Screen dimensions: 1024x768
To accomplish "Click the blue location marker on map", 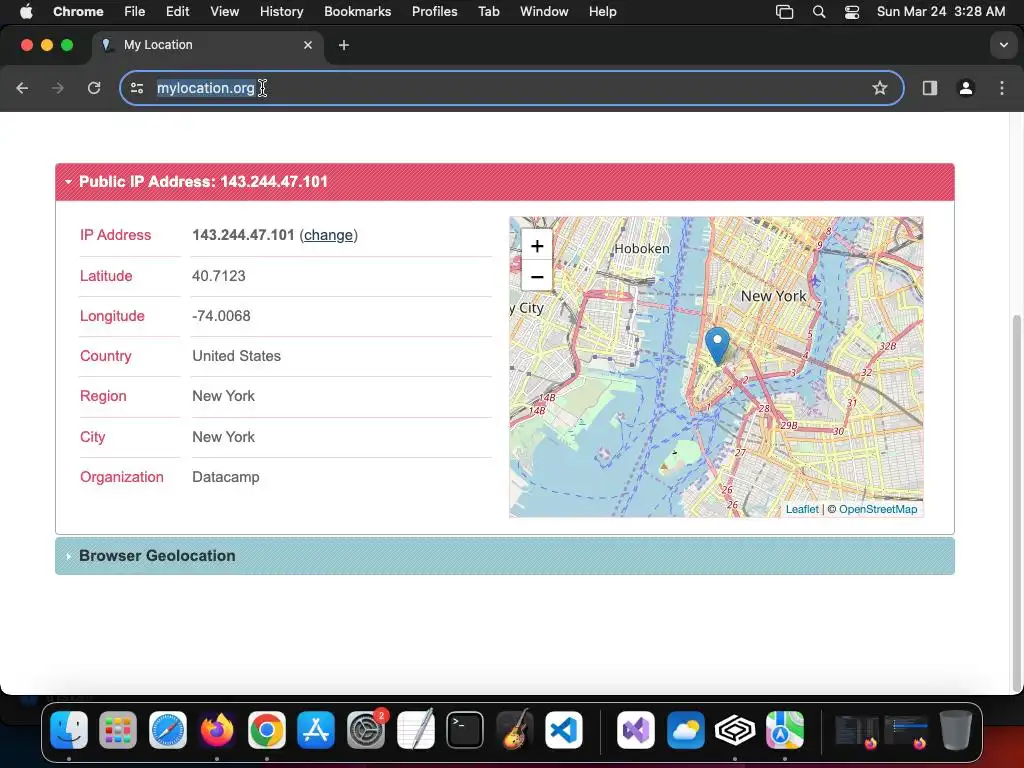I will click(x=717, y=346).
